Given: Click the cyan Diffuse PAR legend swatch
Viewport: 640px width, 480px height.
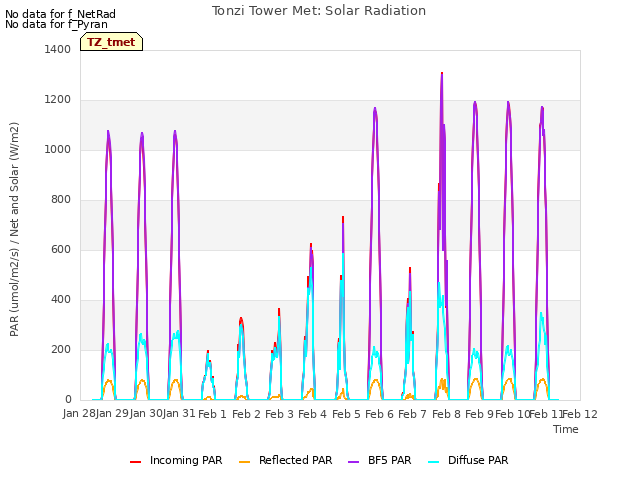Looking at the screenshot, I should 433,462.
